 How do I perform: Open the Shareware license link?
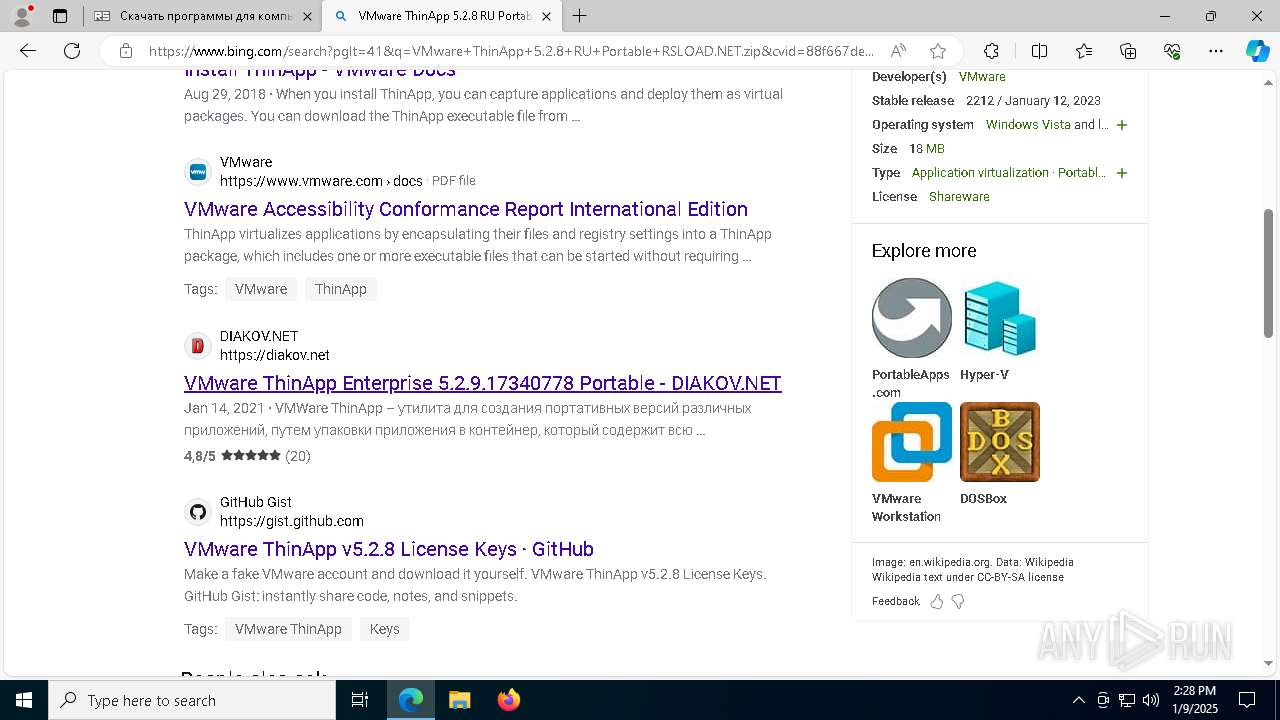coord(959,197)
